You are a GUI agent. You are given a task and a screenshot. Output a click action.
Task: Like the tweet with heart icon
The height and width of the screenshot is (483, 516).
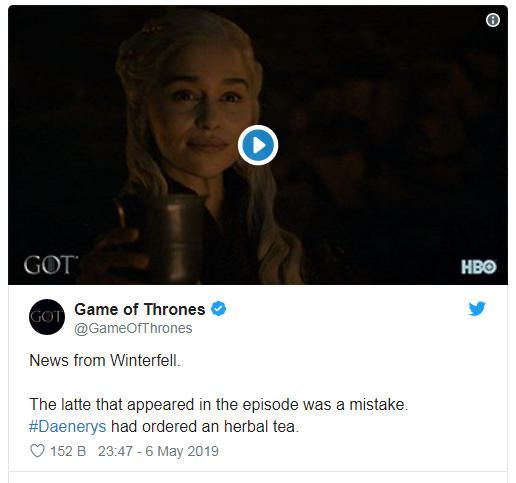(37, 451)
